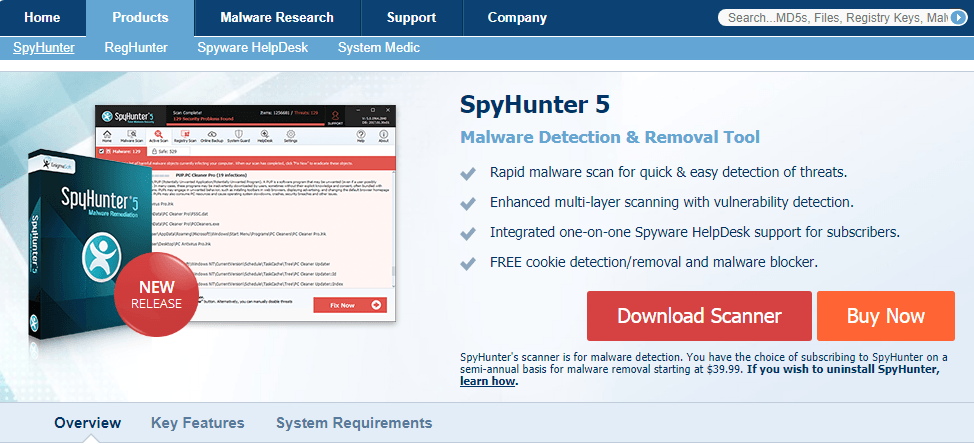Click the orange Buy Now button
Screen dimensions: 974x444
[886, 315]
